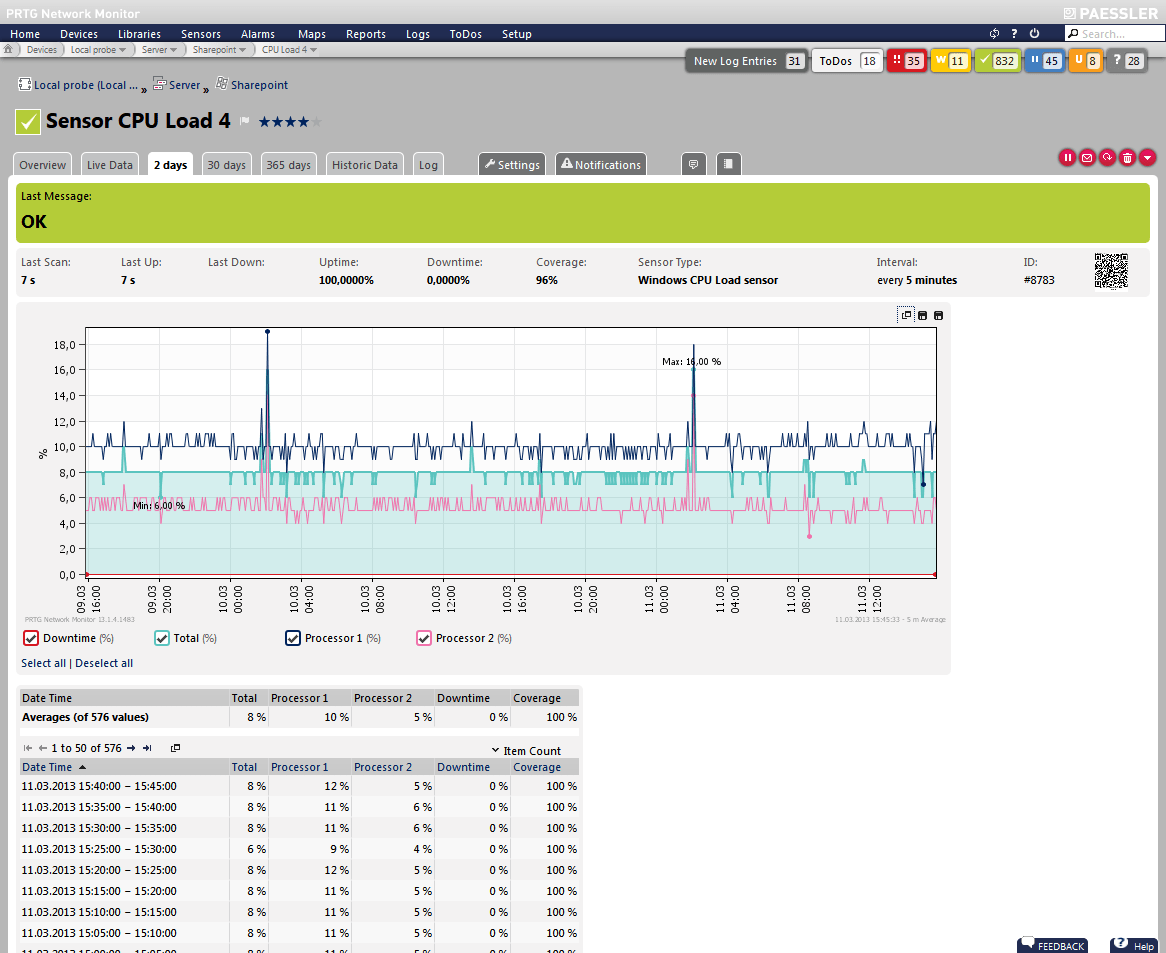Open the help question mark icon in top bar
The image size is (1166, 953).
(x=1014, y=33)
